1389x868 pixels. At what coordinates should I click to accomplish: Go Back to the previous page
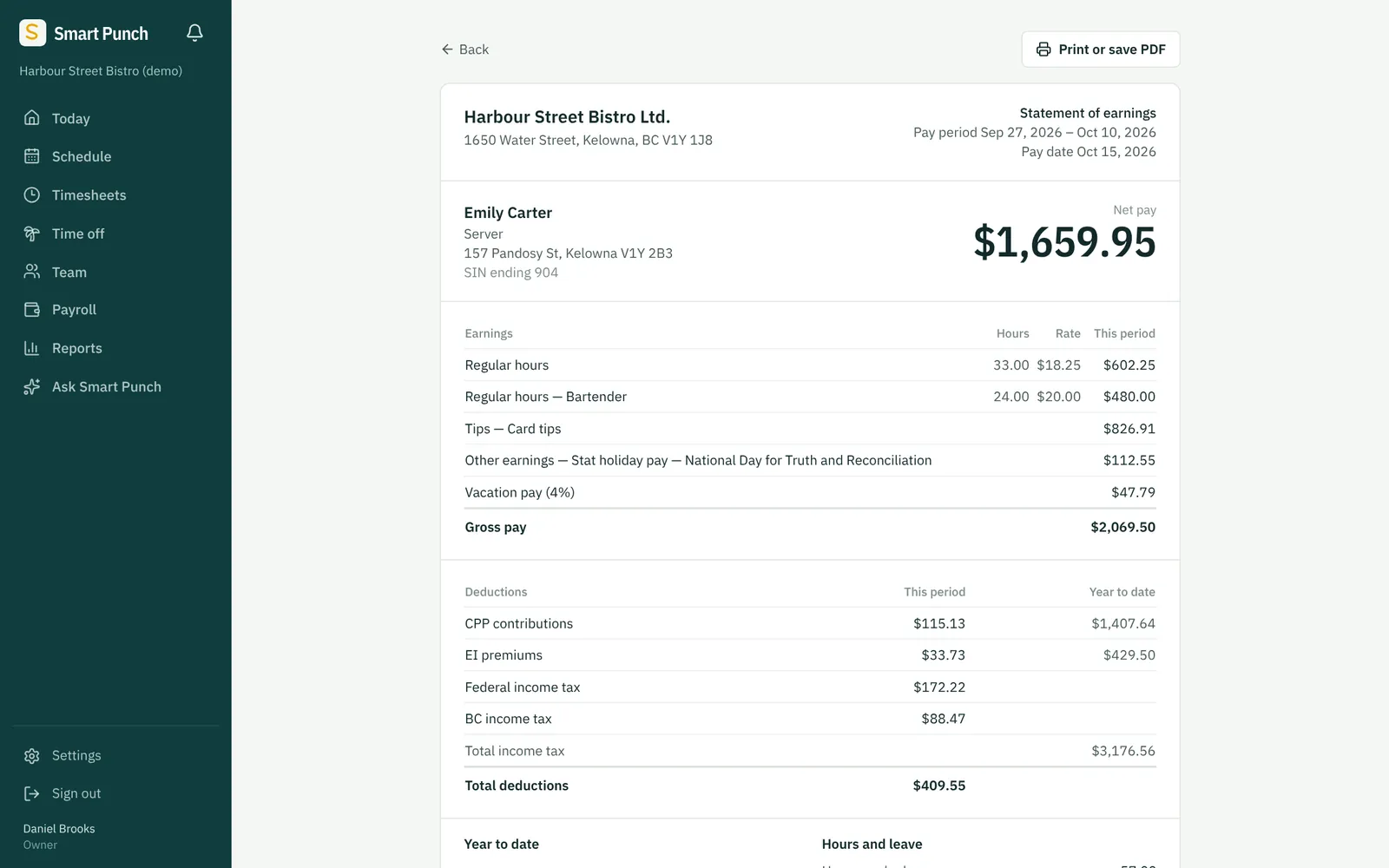tap(464, 49)
